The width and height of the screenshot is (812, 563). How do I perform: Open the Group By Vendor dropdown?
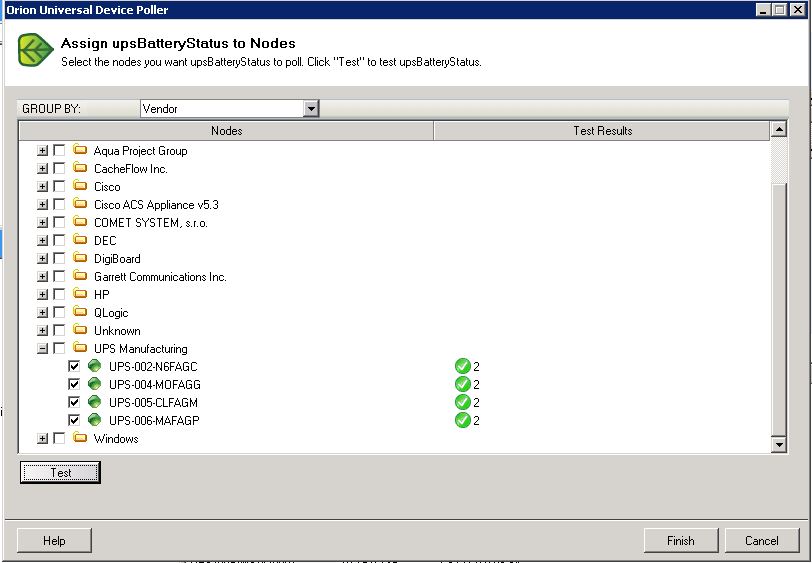click(x=311, y=108)
